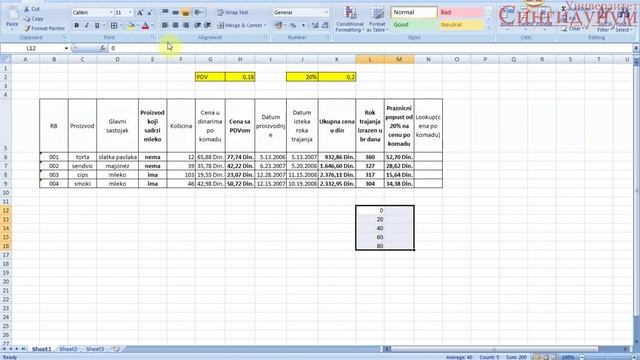This screenshot has width=640, height=360.
Task: Align text to the right
Action: pyautogui.click(x=185, y=25)
